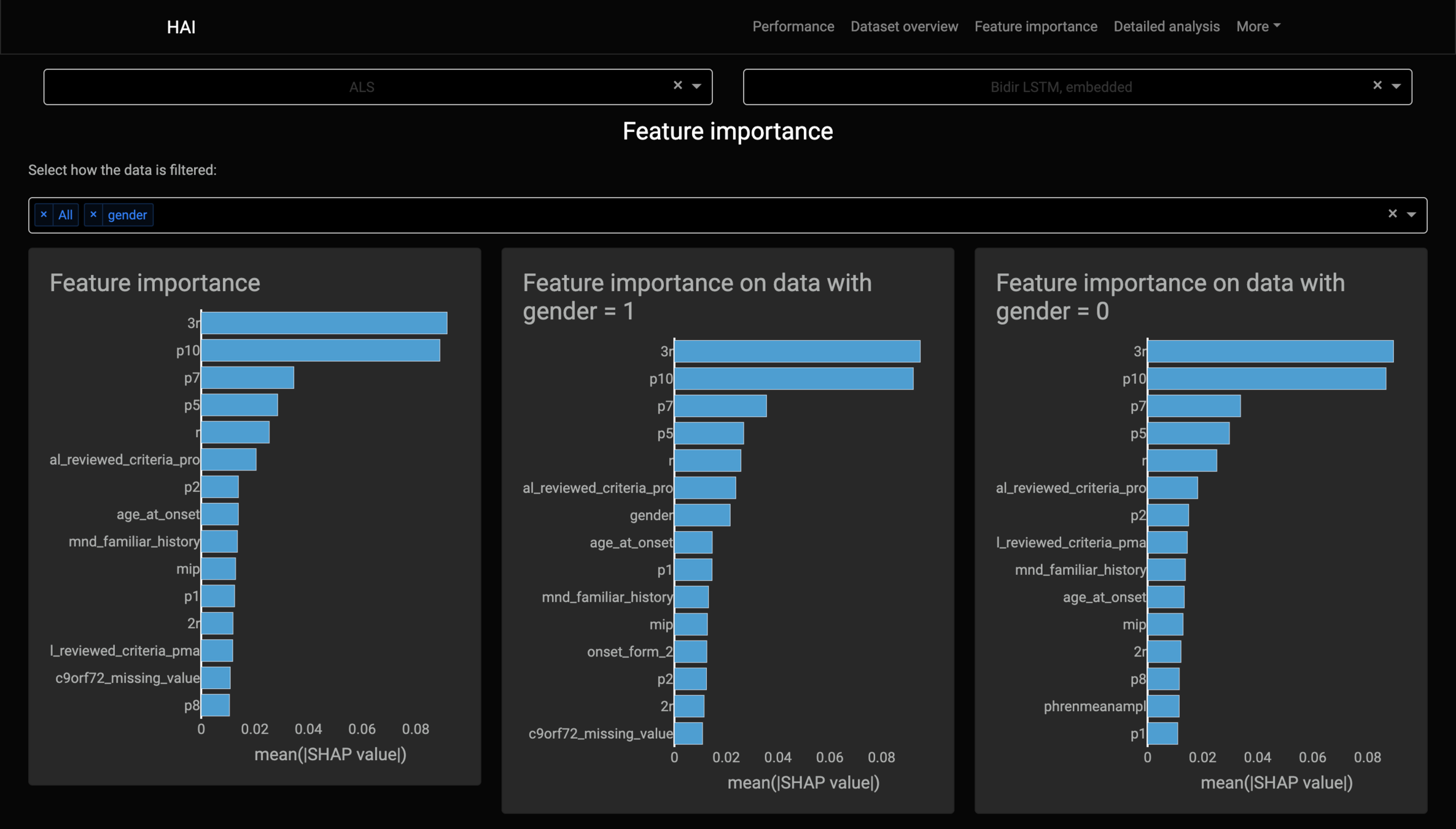Expand the ALS dataset dropdown

696,86
